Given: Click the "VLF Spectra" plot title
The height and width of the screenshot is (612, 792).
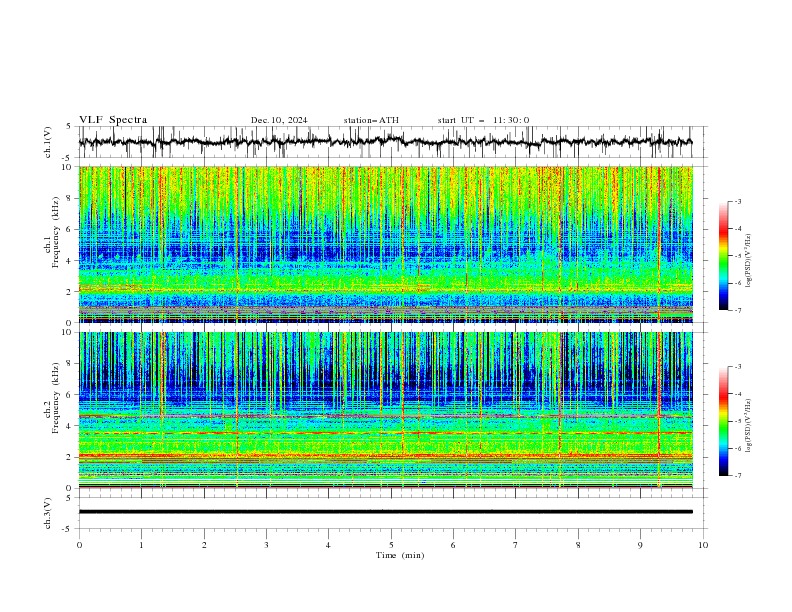Looking at the screenshot, I should point(113,120).
